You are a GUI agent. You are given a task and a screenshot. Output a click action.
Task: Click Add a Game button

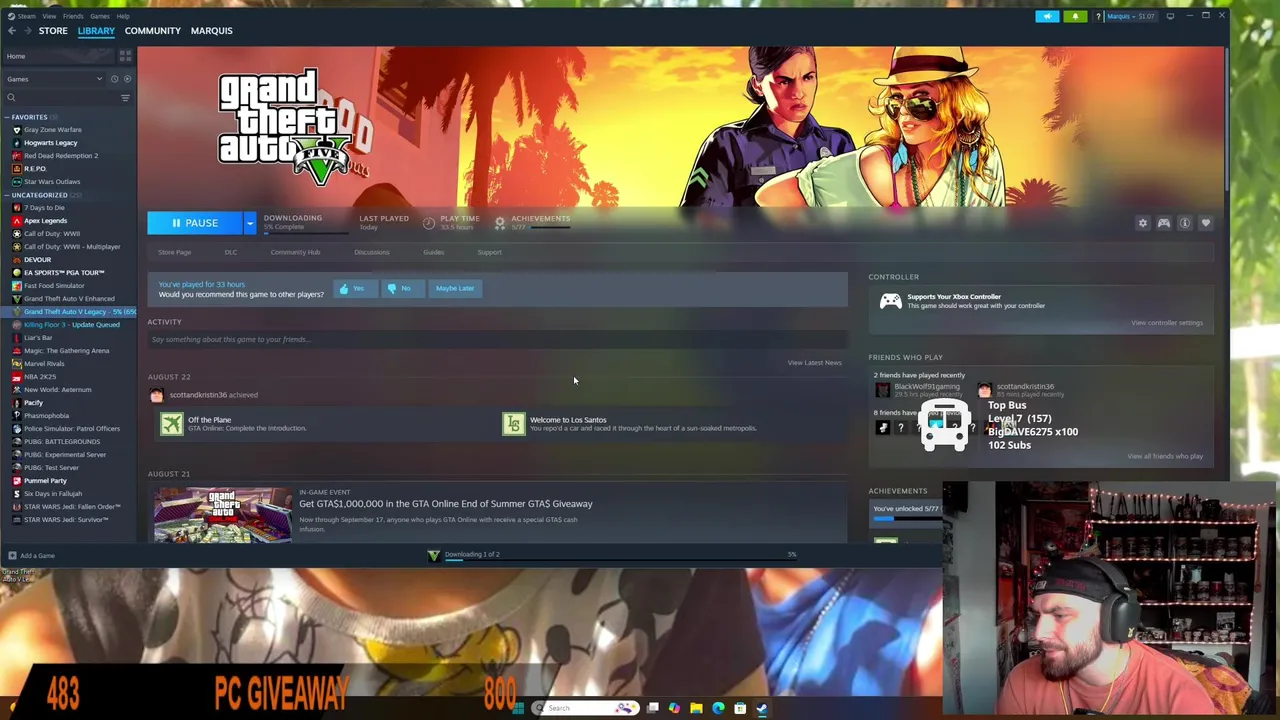[x=31, y=556]
